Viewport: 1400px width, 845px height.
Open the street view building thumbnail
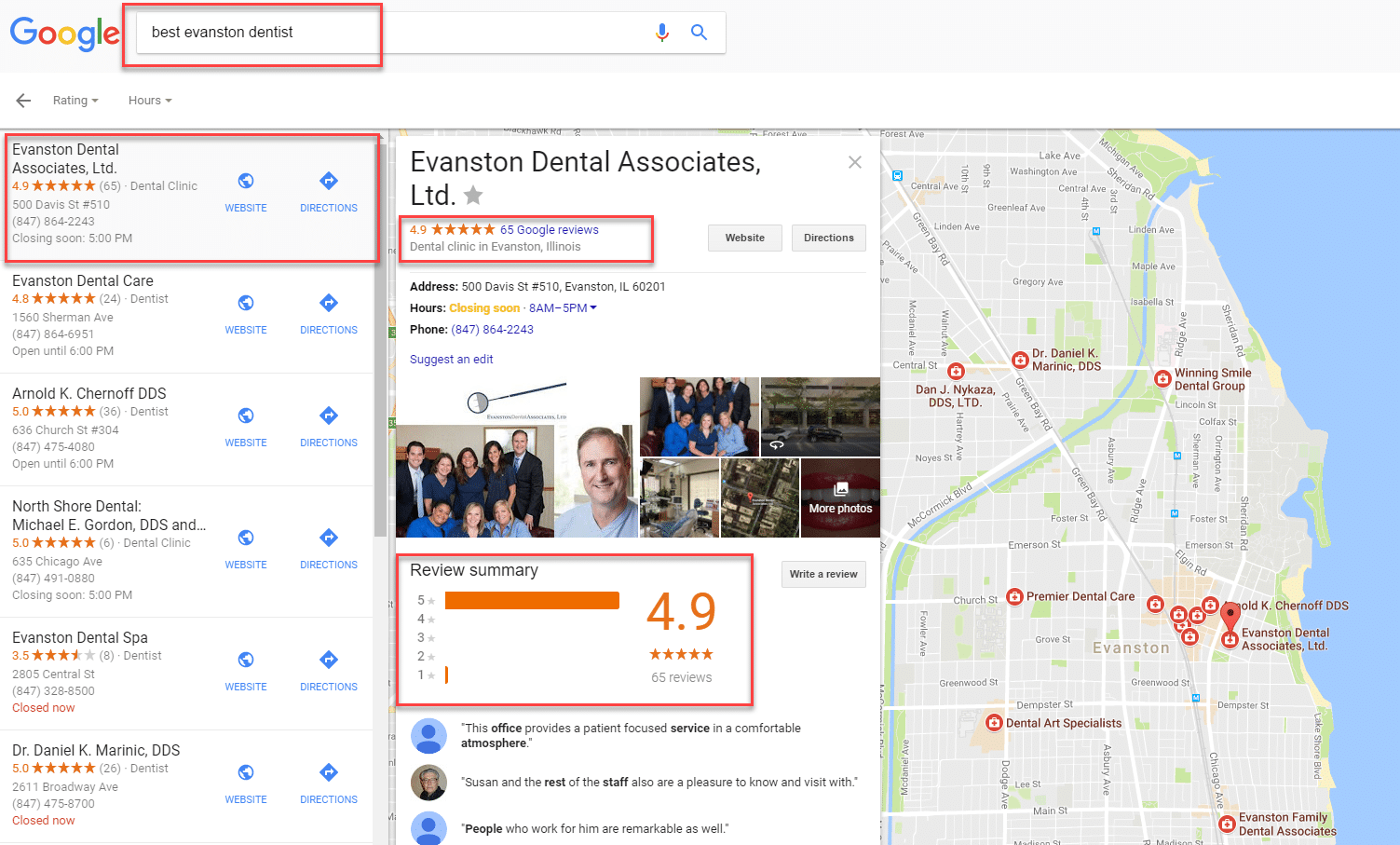click(821, 416)
